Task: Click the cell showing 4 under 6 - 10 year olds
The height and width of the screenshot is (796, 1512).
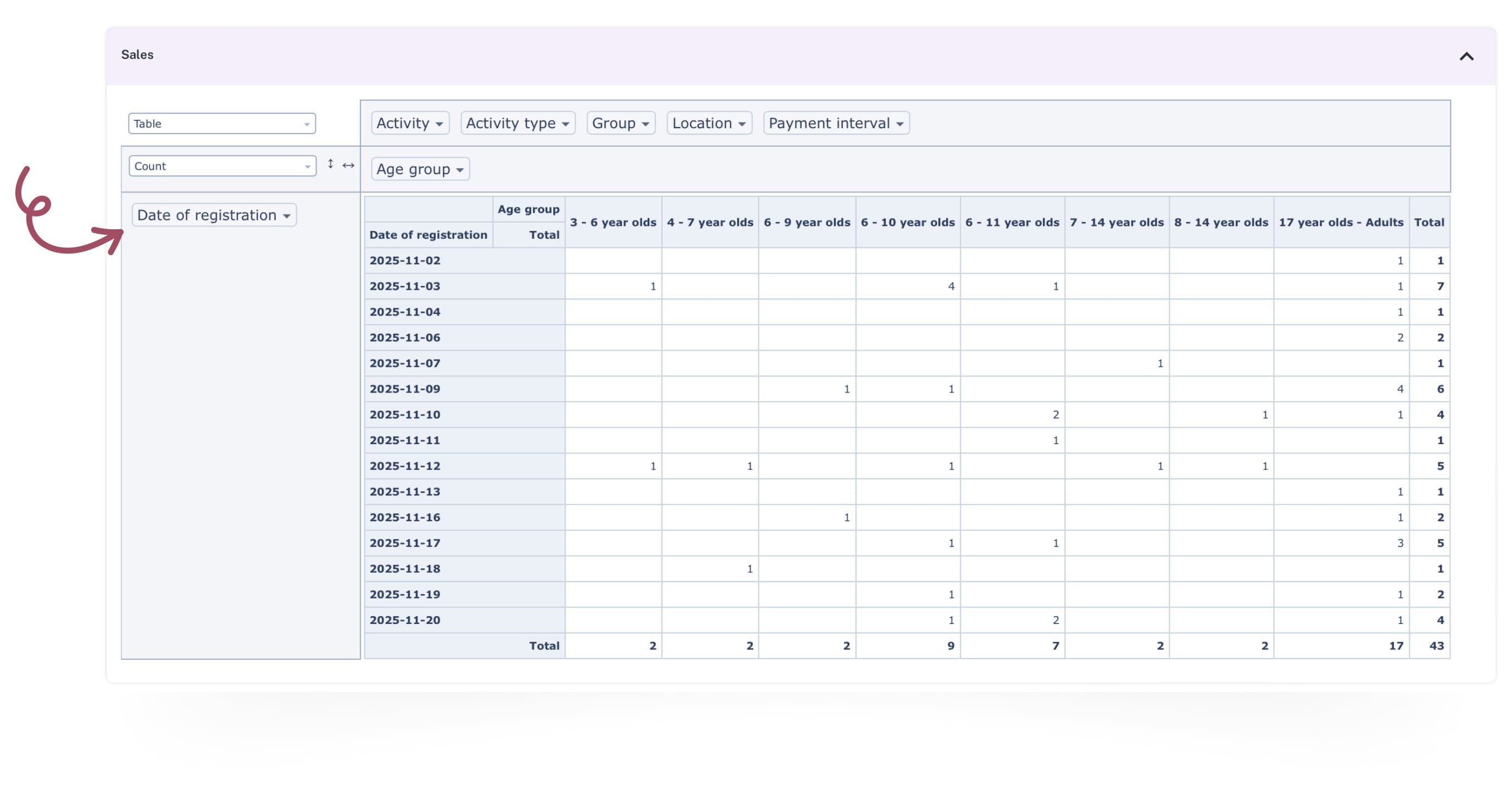Action: pyautogui.click(x=950, y=286)
